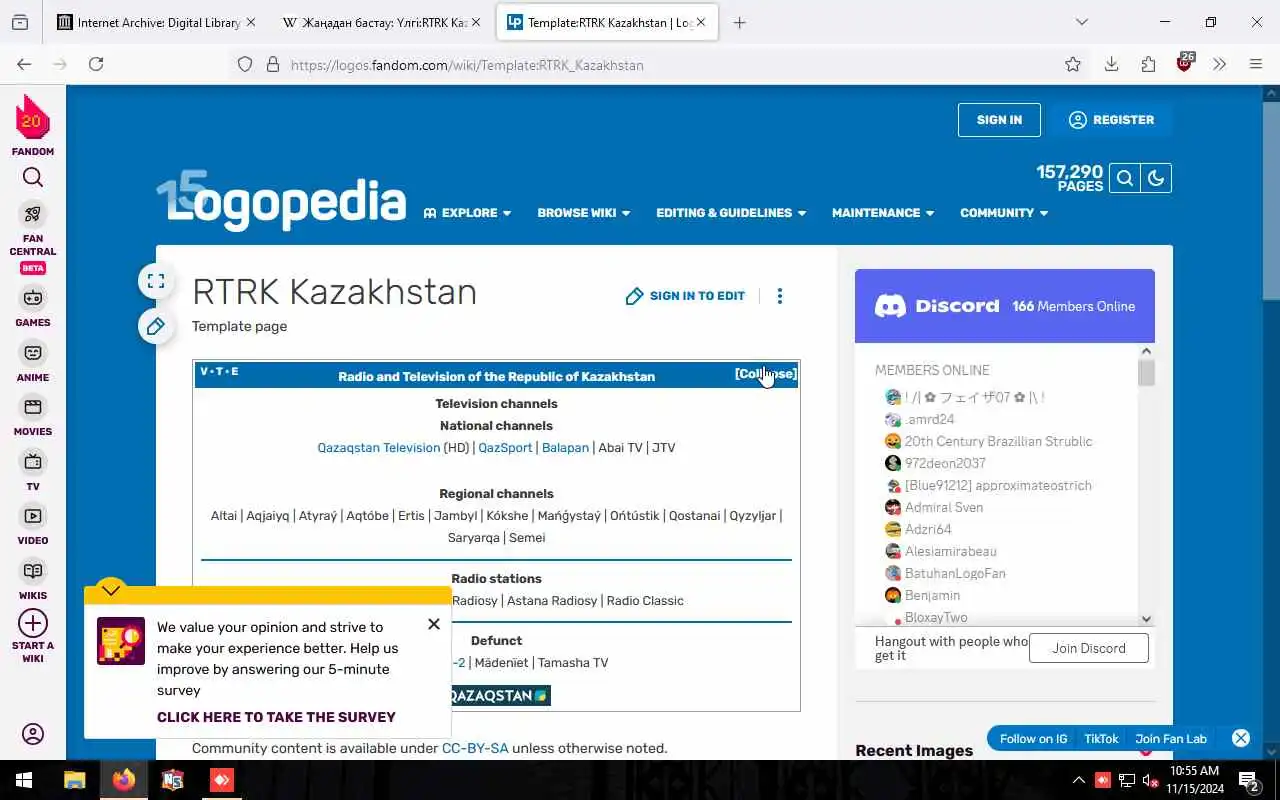
Task: Minimize the survey popup with the chevron
Action: pyautogui.click(x=111, y=590)
